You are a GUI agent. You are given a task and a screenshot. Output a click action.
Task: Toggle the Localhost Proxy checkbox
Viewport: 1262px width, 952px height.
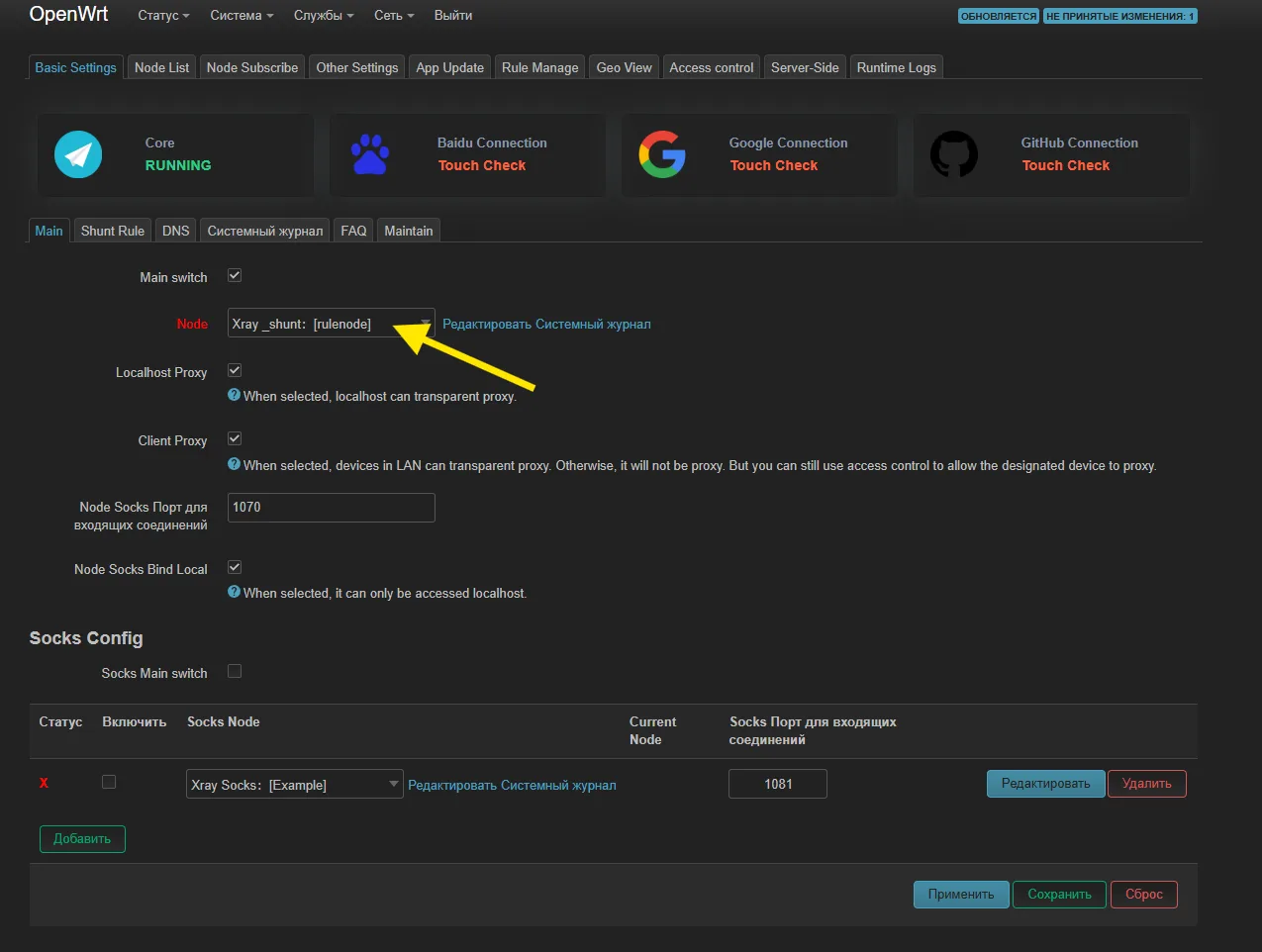[x=235, y=370]
